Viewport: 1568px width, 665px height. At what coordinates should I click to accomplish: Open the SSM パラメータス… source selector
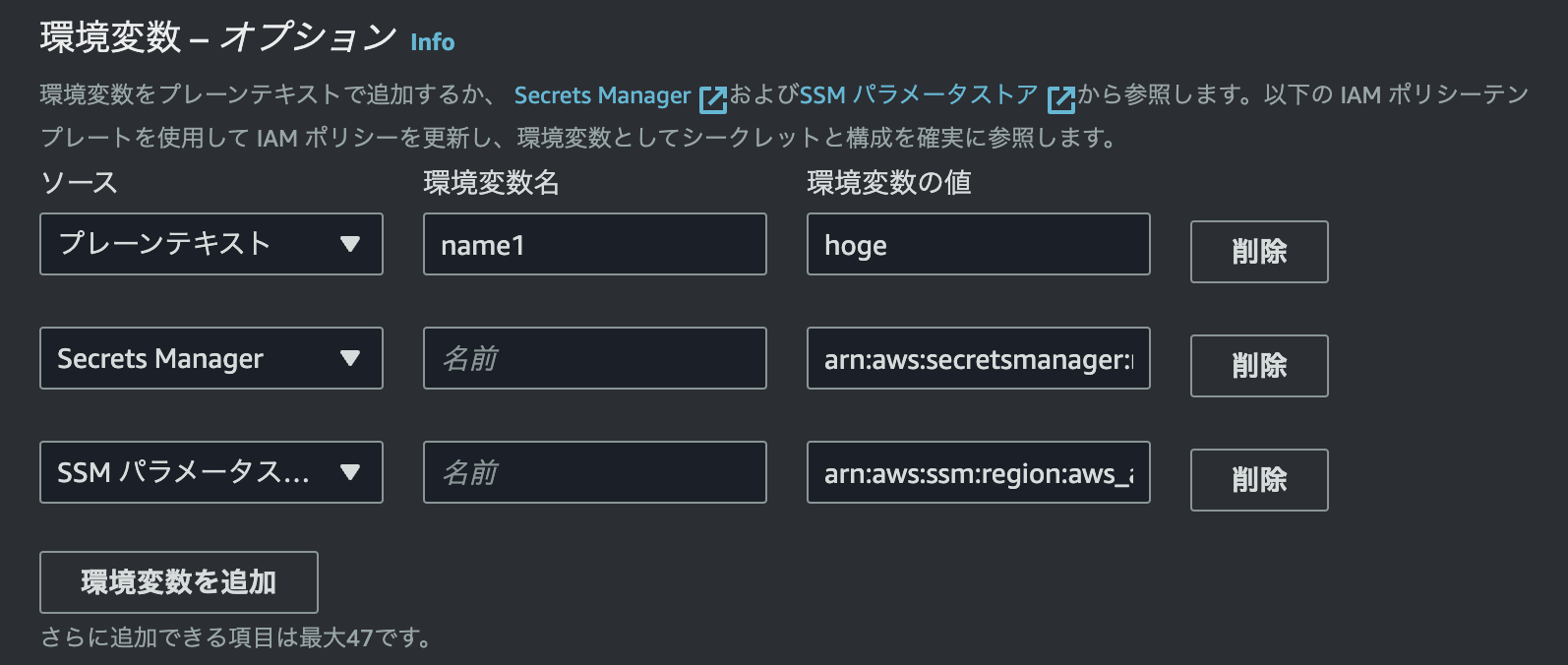click(x=211, y=472)
